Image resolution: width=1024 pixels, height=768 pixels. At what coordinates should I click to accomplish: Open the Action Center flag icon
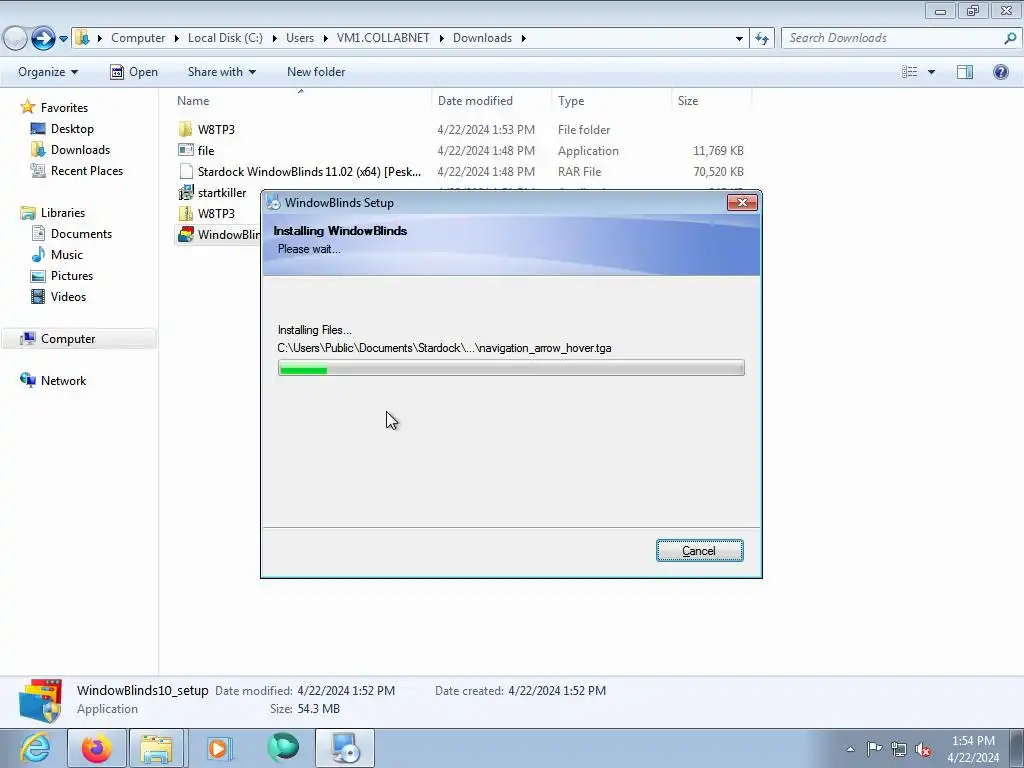(874, 749)
